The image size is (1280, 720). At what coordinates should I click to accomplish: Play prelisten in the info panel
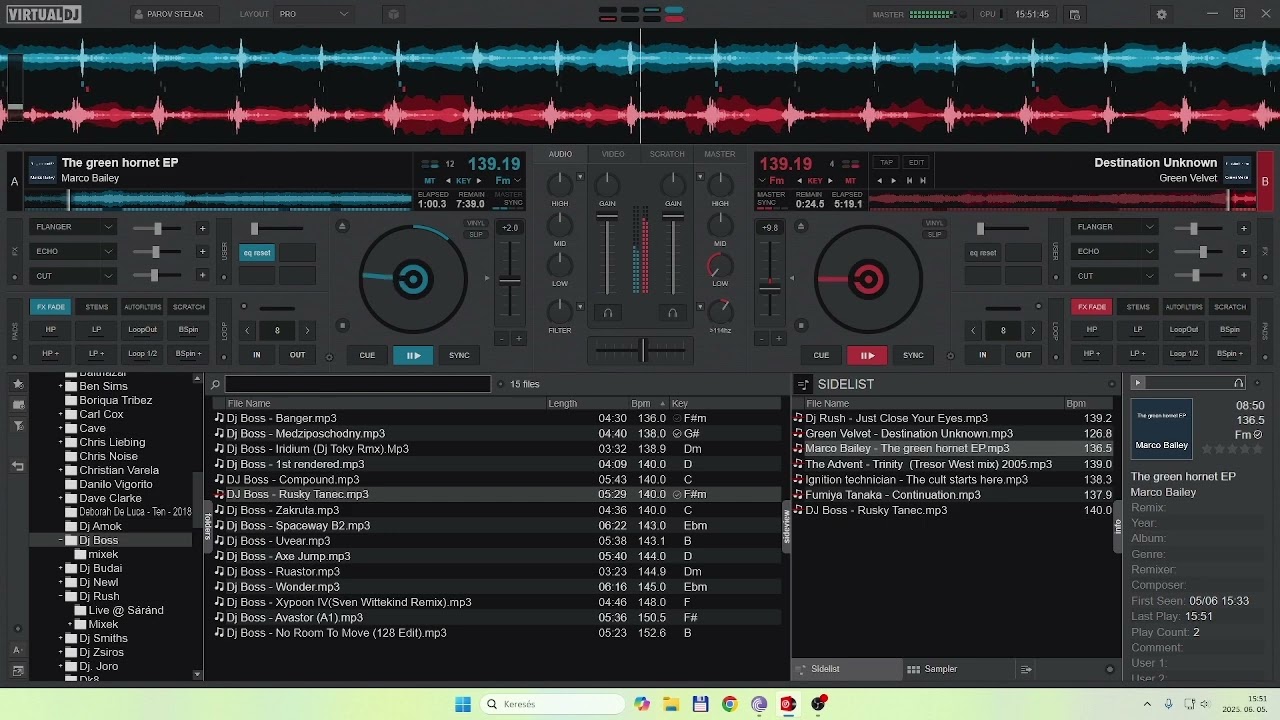tap(1137, 383)
